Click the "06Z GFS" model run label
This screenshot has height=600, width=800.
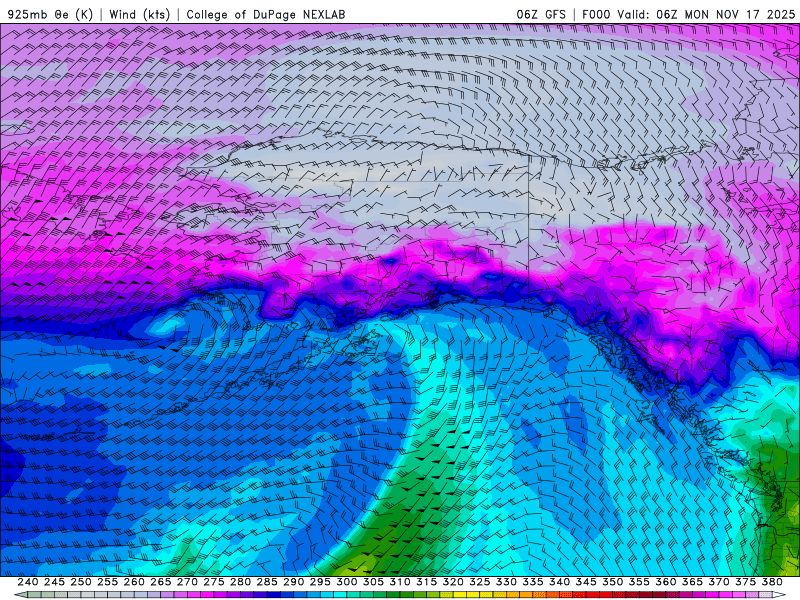click(x=541, y=14)
